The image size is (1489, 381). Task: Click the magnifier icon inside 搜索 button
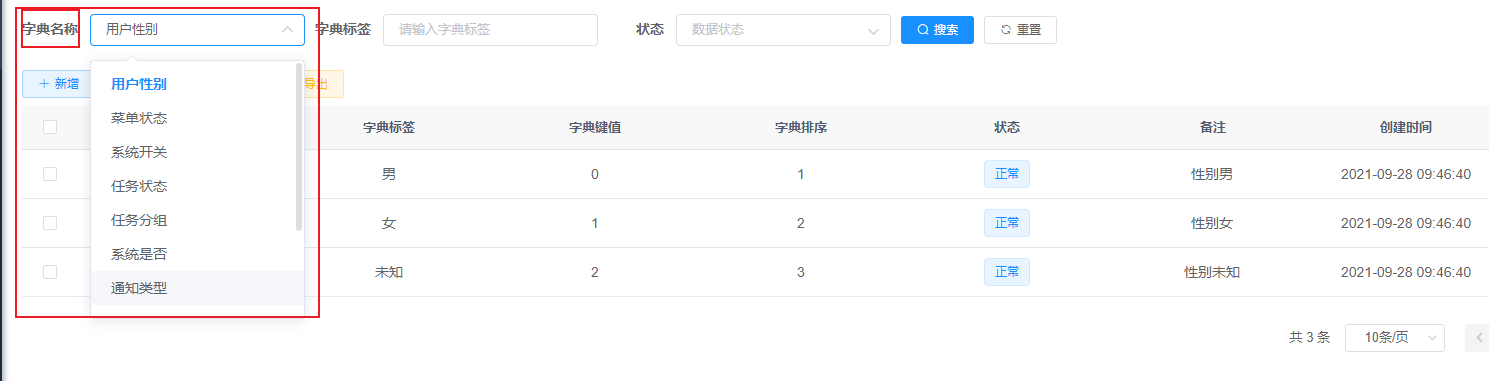[923, 30]
